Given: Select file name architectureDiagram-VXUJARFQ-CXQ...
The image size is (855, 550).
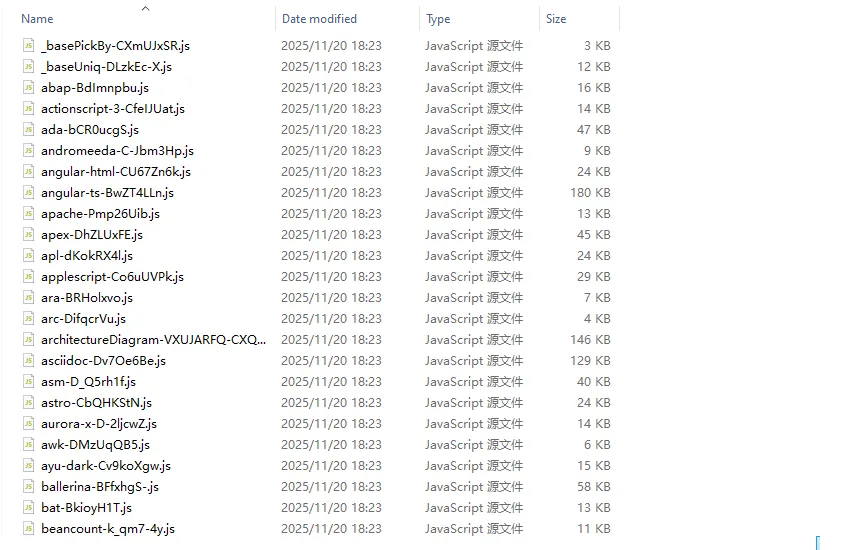Looking at the screenshot, I should 154,340.
